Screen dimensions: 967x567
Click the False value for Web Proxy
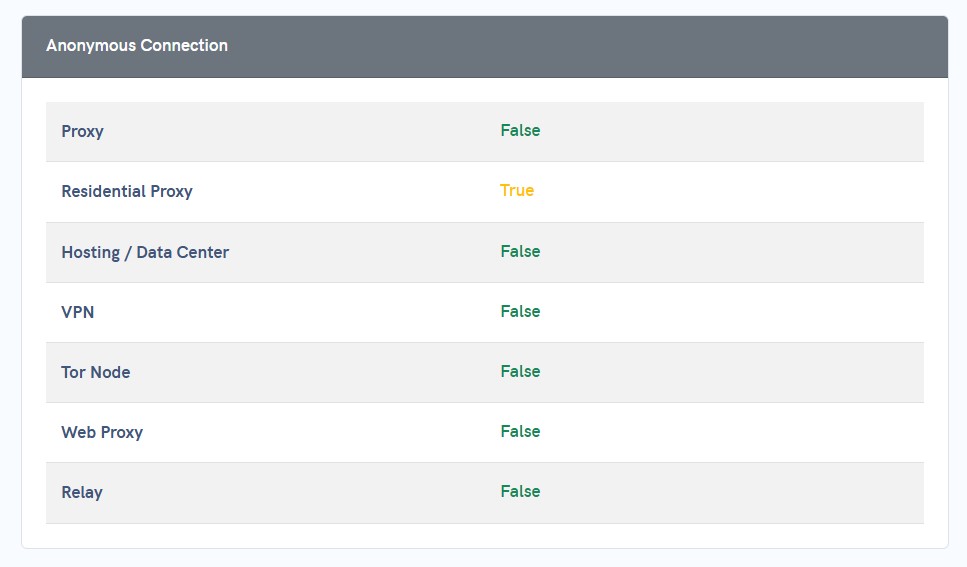(x=520, y=431)
